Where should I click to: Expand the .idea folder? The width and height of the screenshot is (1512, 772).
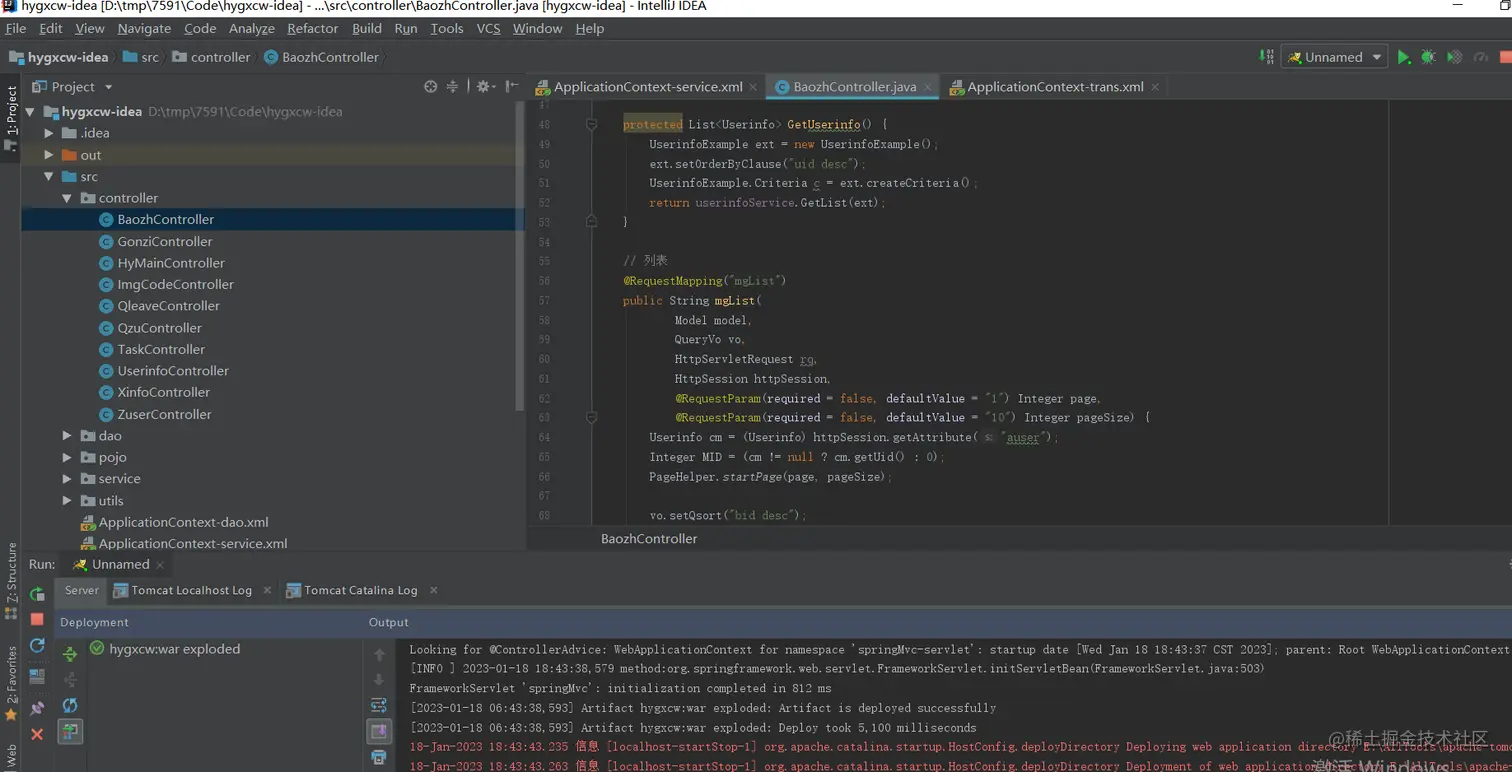(x=49, y=133)
